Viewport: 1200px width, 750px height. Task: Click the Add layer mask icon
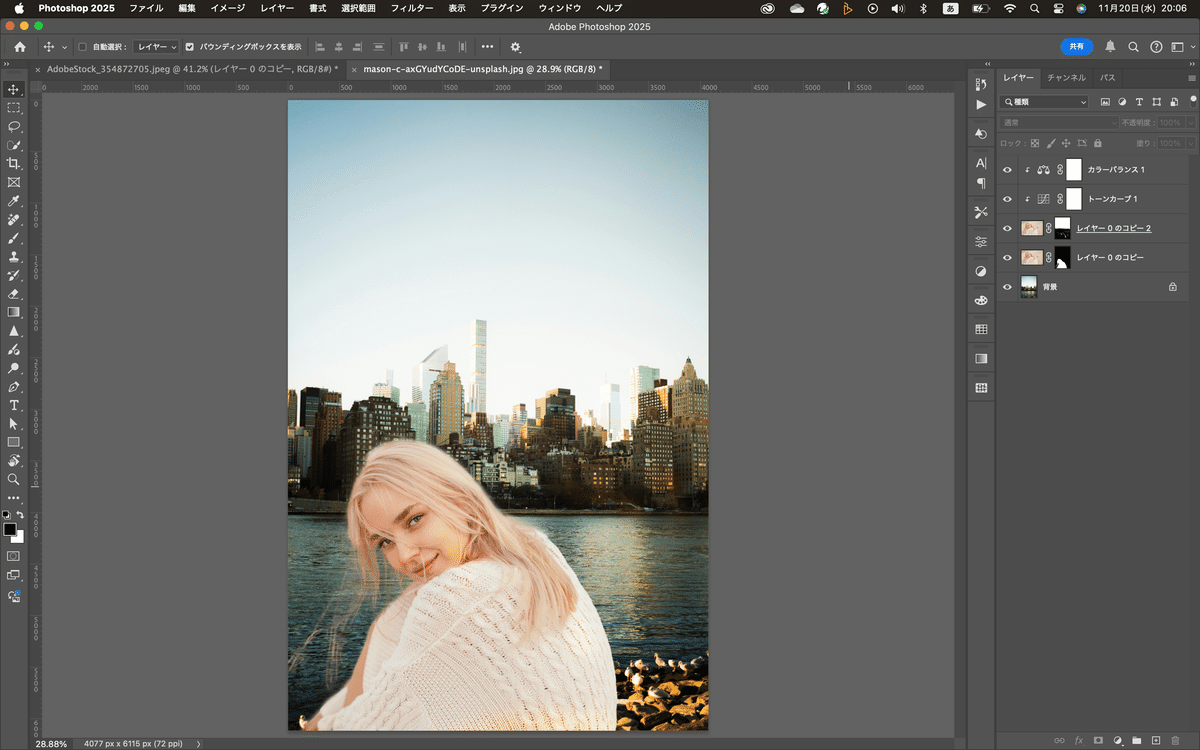[1098, 740]
